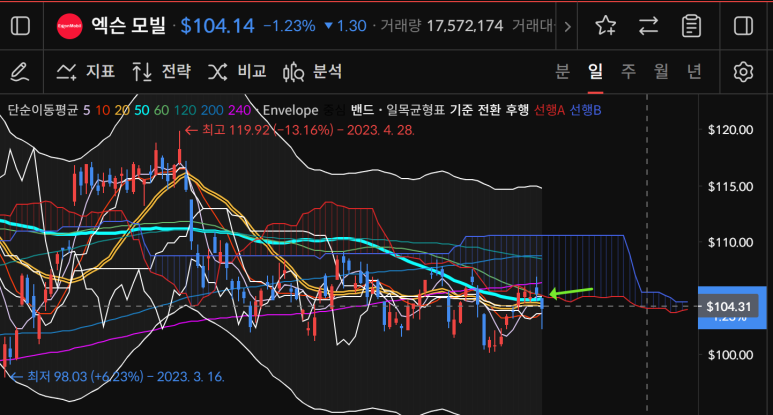Viewport: 773px width, 415px height.
Task: Toggle the Ichimoku 전환 line
Action: [489, 110]
